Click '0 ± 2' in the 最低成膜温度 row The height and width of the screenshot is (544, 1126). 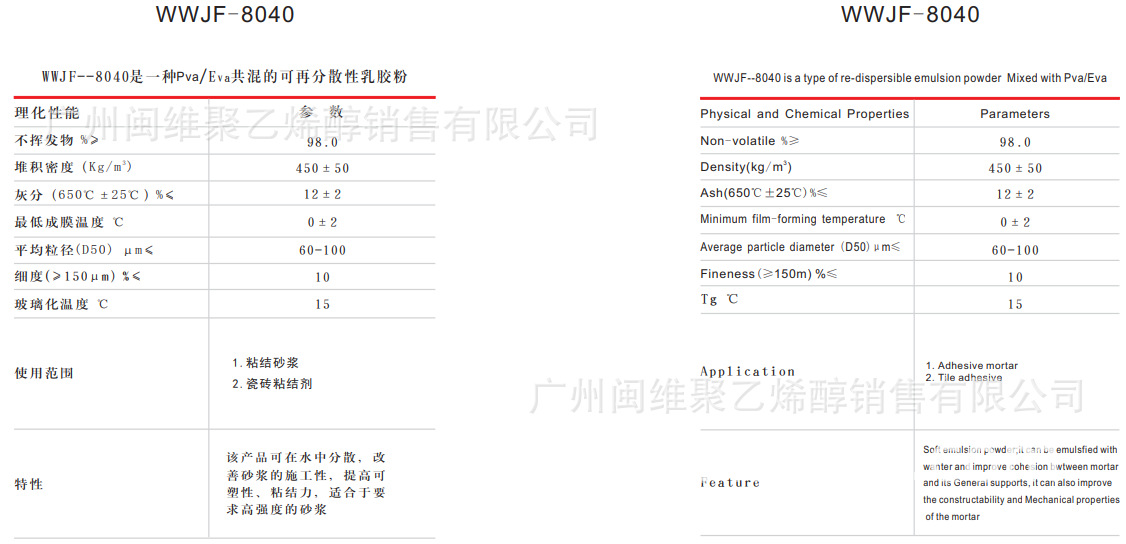tap(322, 222)
